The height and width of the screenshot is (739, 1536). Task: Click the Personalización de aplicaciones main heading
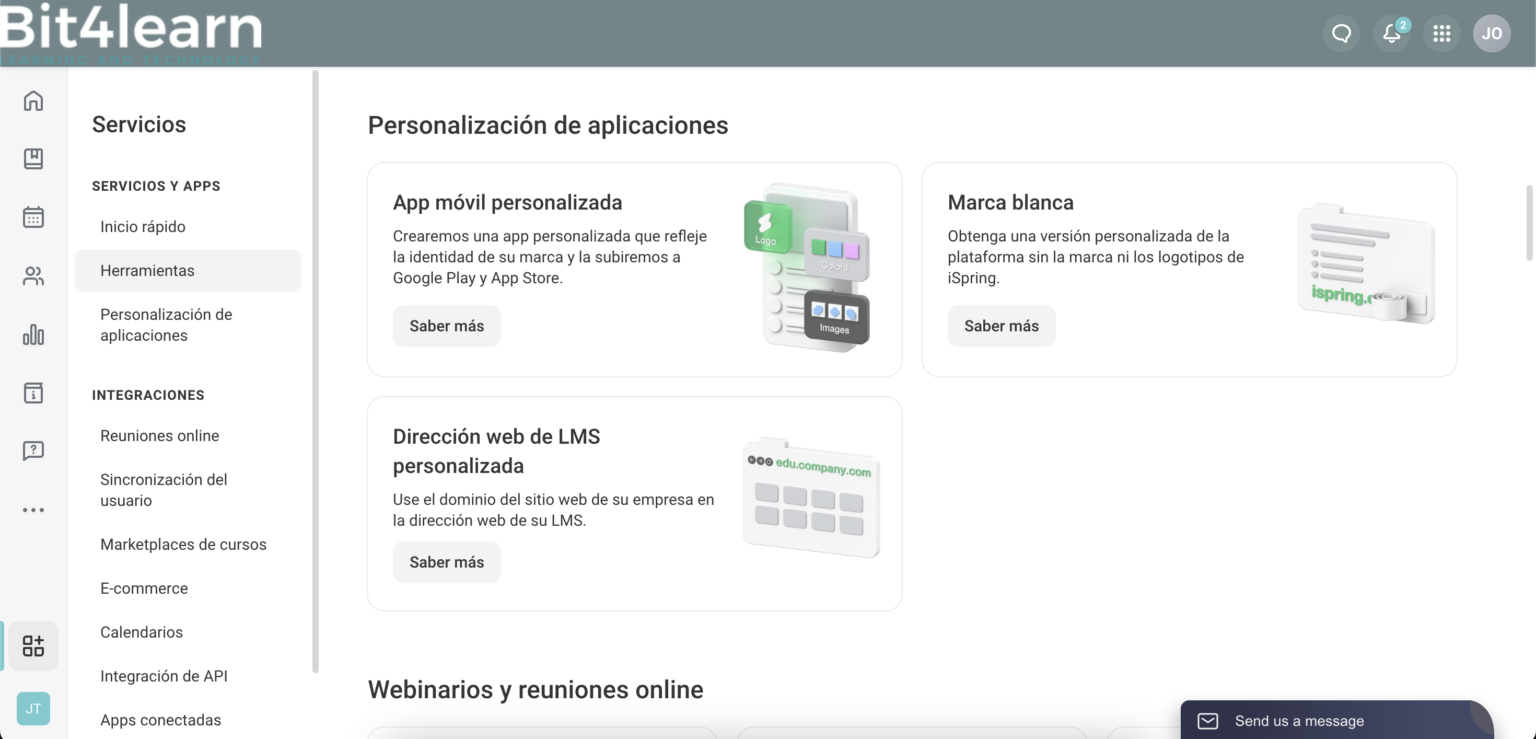click(548, 125)
